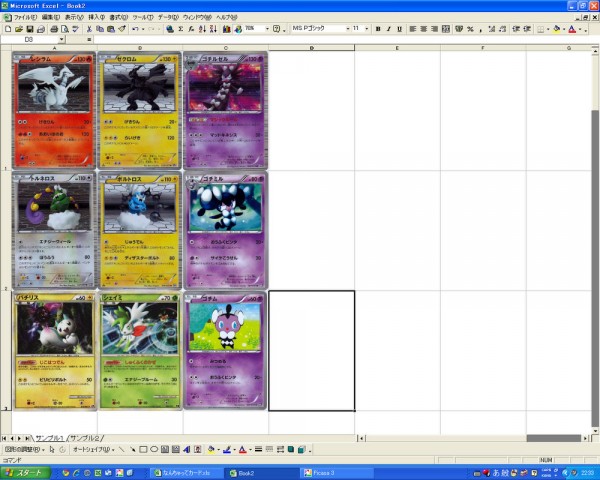Switch to the サンプル2 sheet tab

[85, 438]
